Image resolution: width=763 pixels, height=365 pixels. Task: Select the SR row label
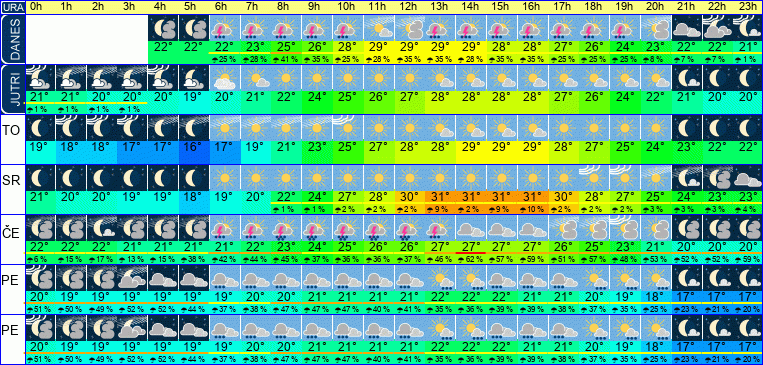tap(12, 181)
